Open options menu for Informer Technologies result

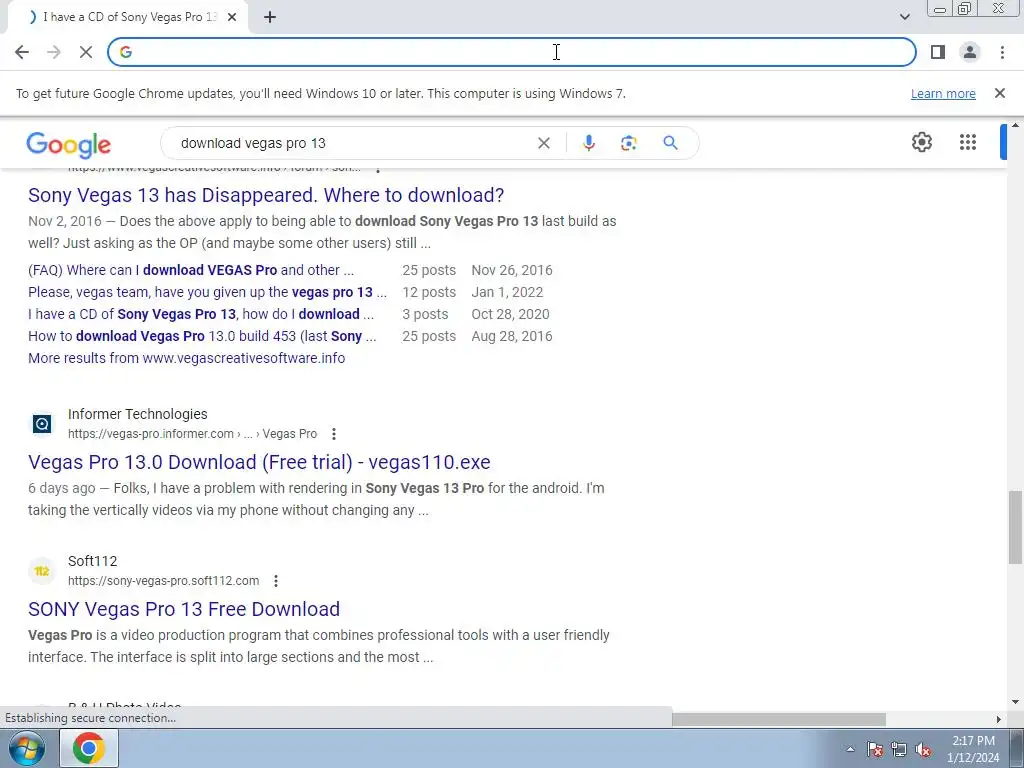[334, 434]
